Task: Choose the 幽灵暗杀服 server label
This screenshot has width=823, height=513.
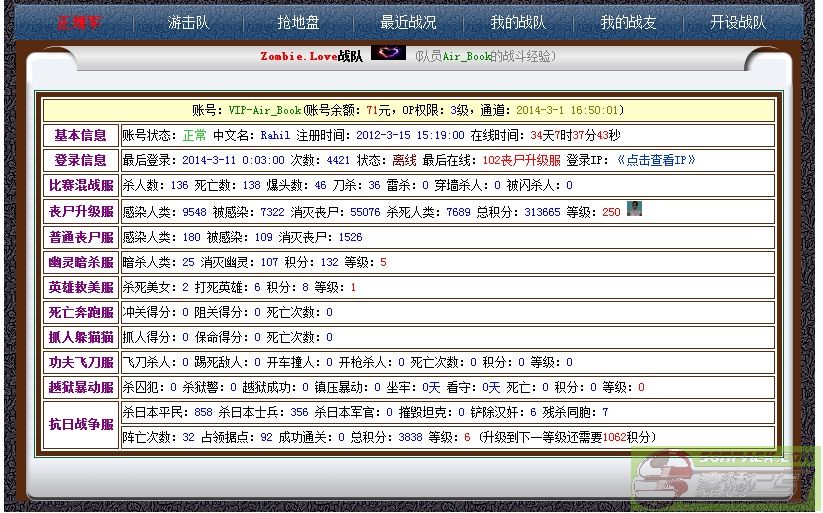Action: coord(80,262)
